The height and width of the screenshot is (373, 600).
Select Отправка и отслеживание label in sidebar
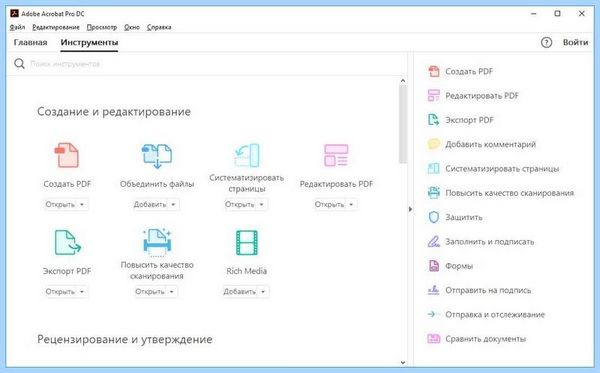(x=495, y=314)
